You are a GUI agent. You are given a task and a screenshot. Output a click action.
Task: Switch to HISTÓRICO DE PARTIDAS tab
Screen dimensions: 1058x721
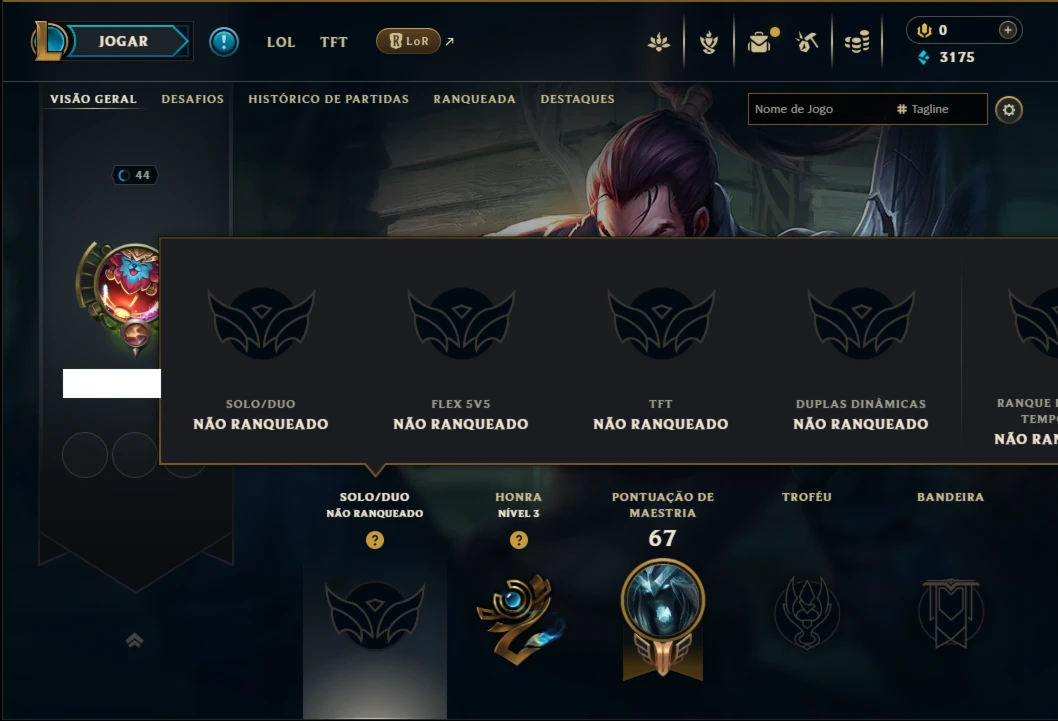click(x=328, y=99)
